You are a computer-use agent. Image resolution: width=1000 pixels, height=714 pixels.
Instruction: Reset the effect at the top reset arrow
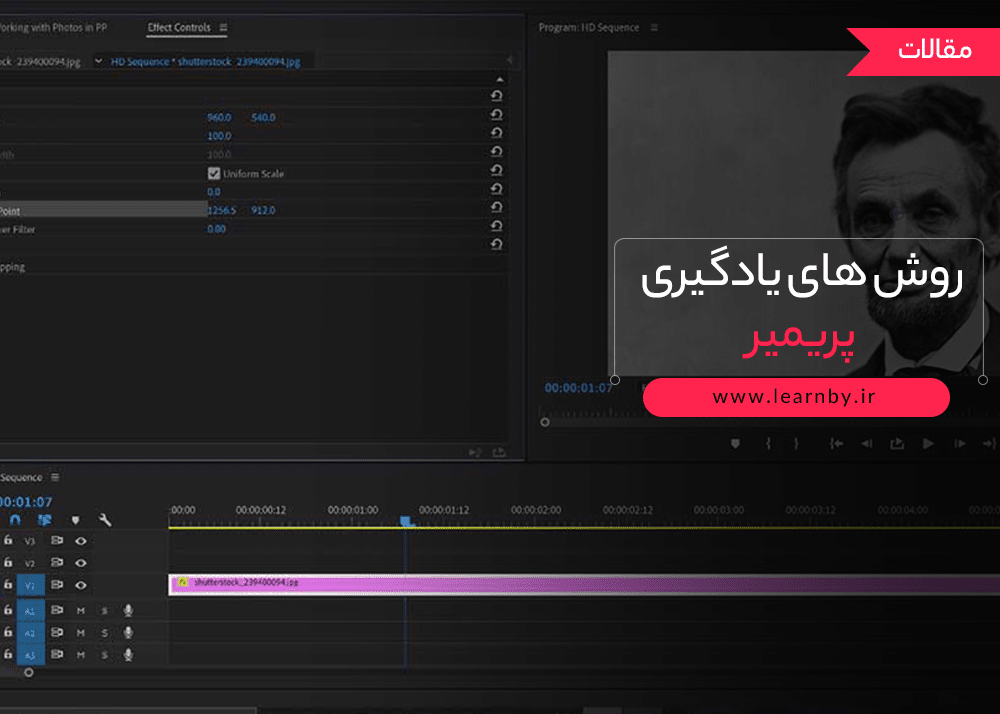point(496,96)
